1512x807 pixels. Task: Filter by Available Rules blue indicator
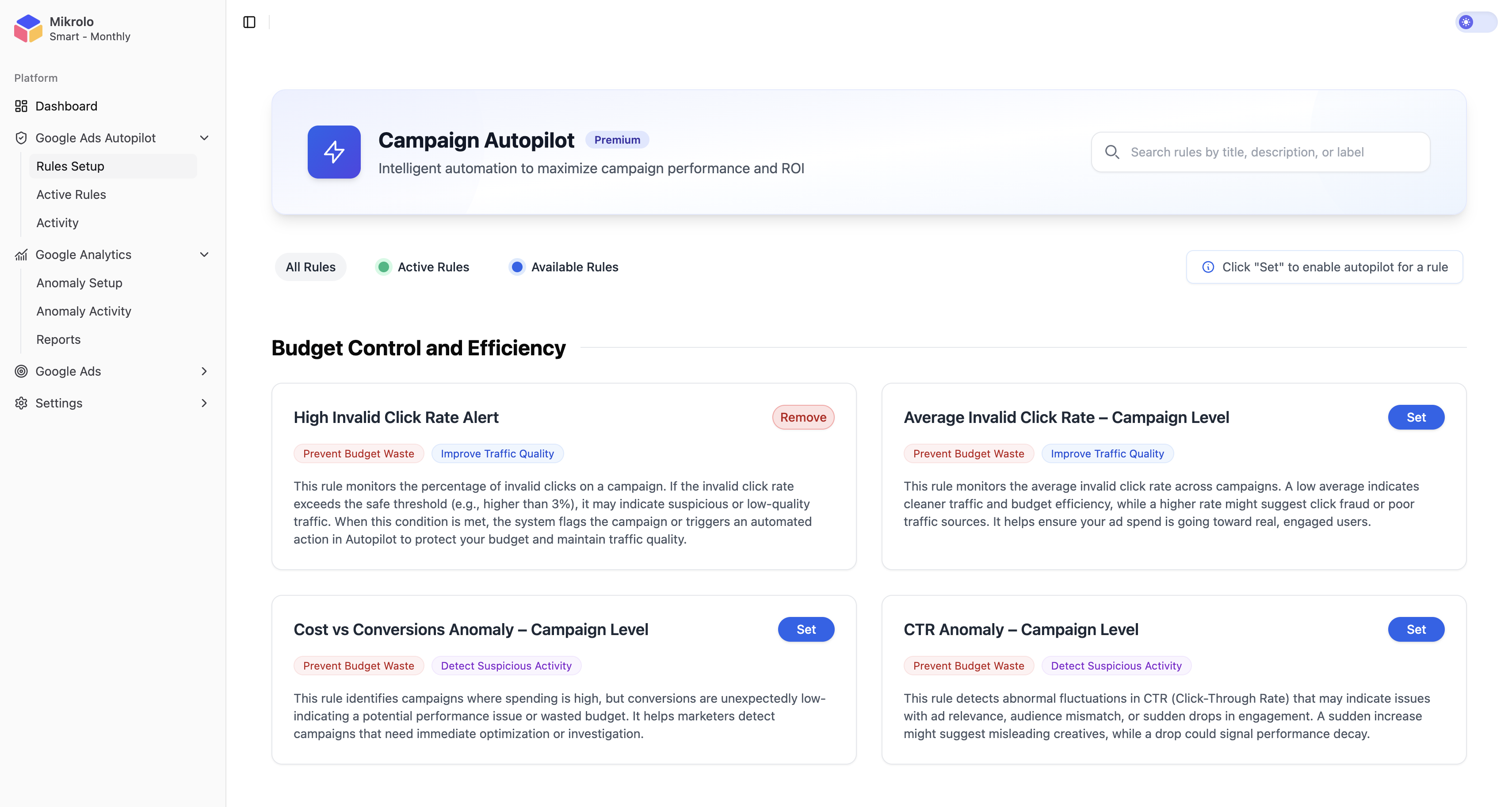pos(517,267)
